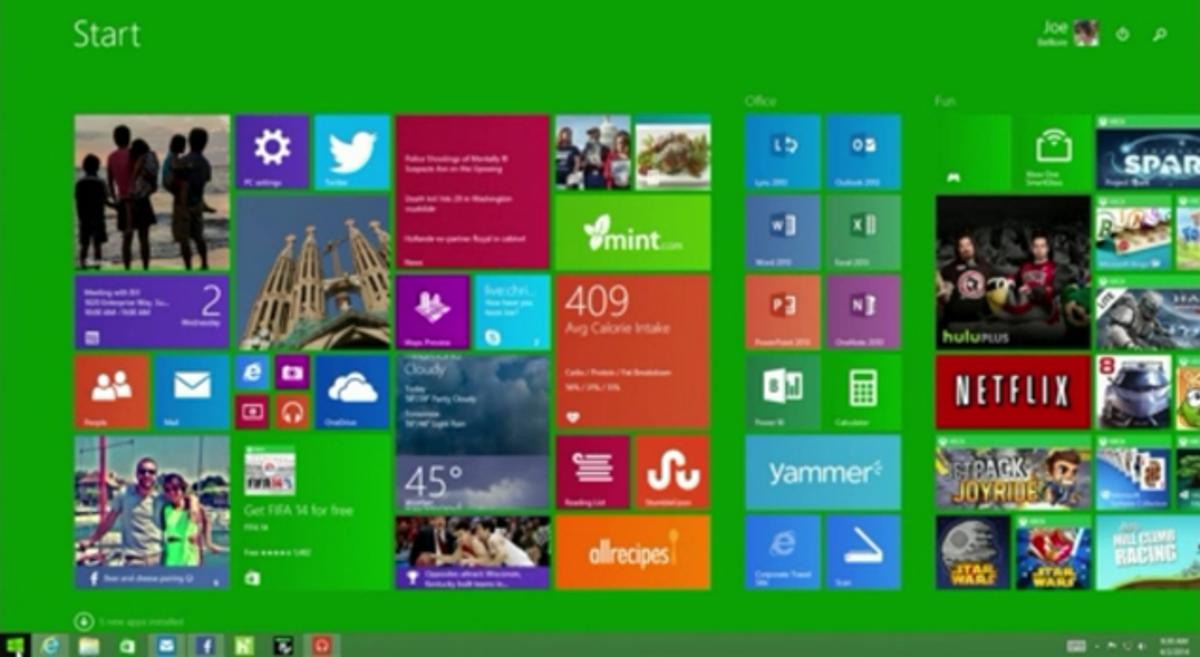Open the red News headlines tile
The image size is (1200, 657).
click(472, 192)
